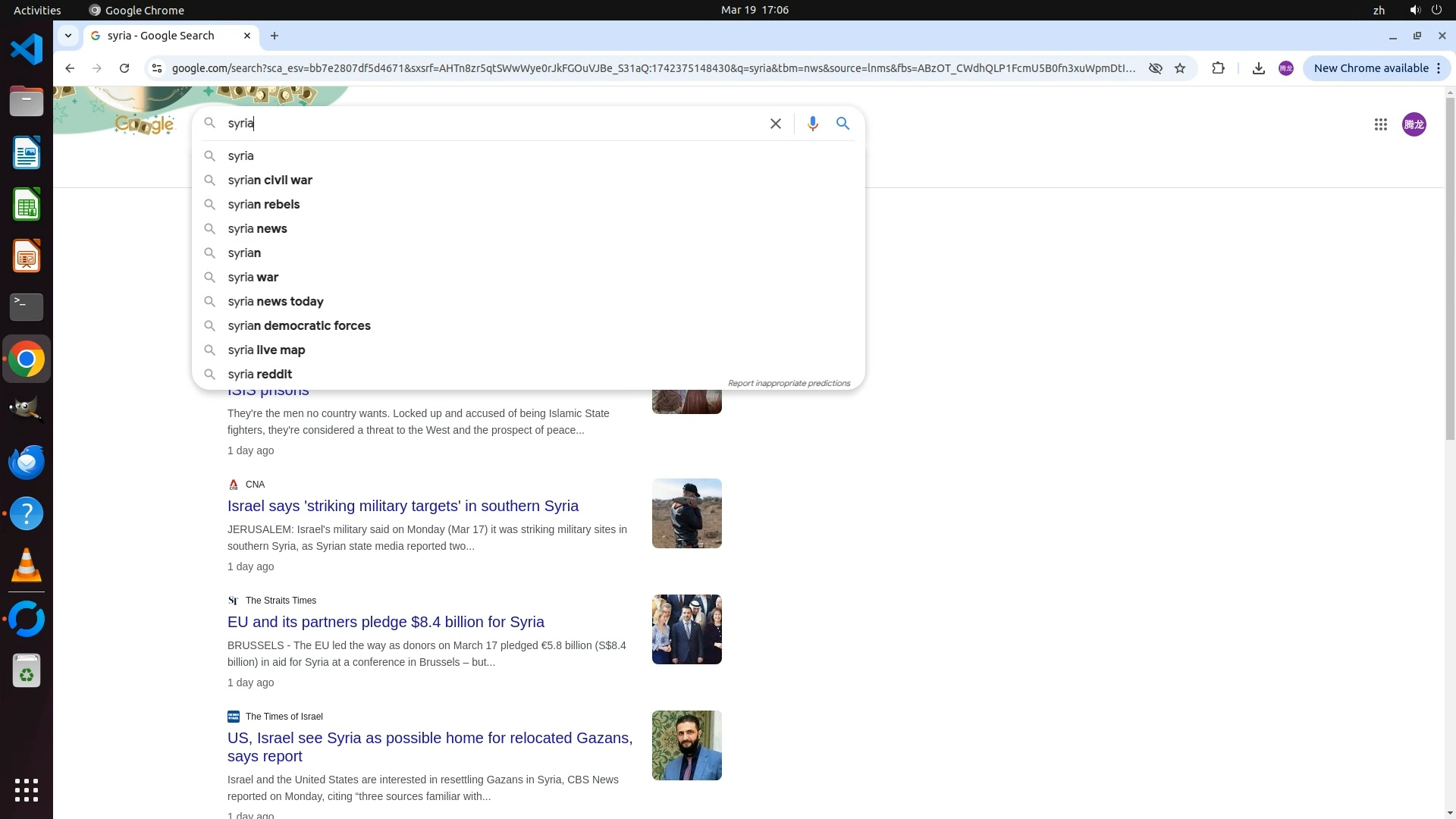Submit search using blue magnifier icon
This screenshot has height=819, width=1456.
click(843, 124)
